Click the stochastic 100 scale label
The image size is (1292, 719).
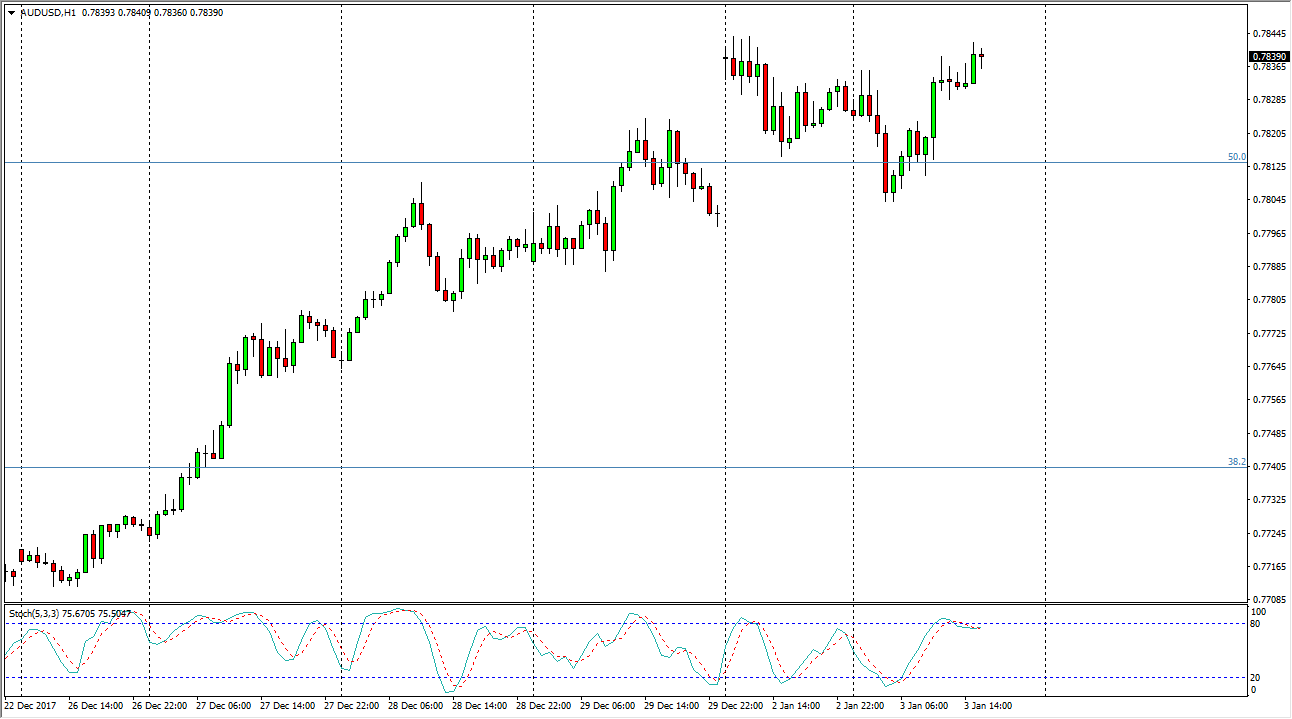coord(1259,611)
